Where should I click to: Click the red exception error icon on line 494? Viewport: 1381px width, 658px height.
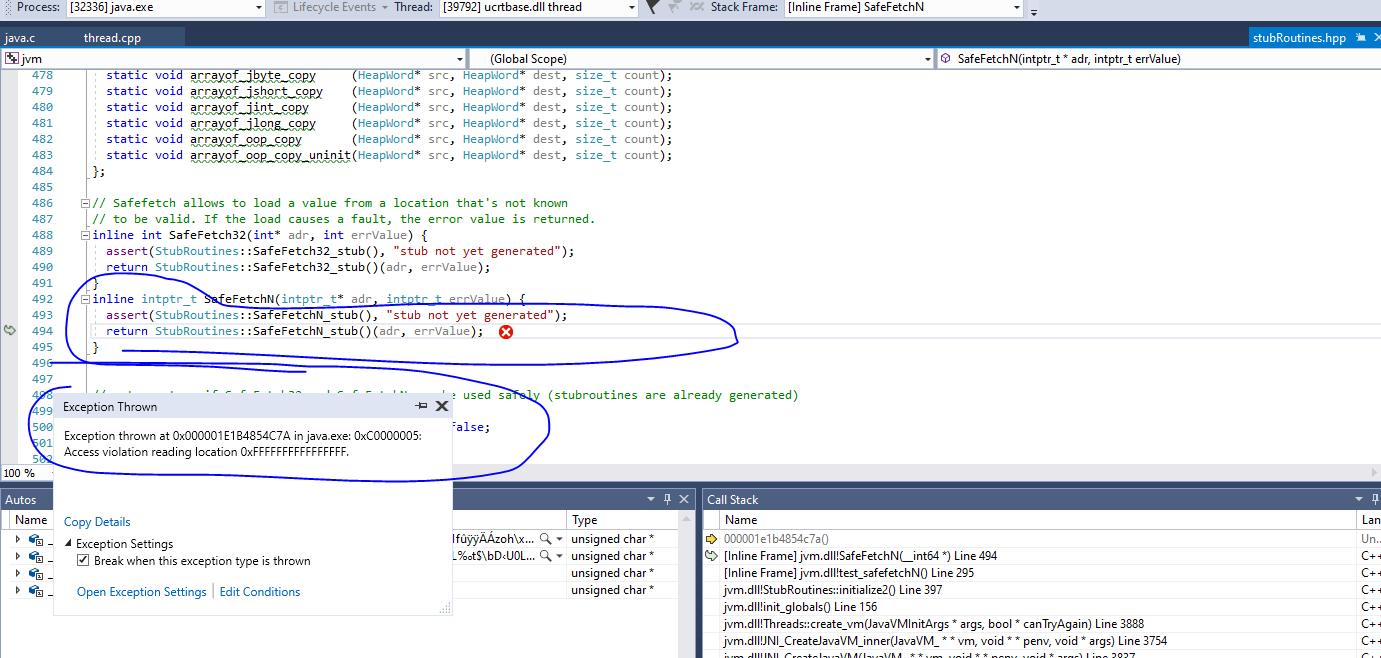click(506, 332)
